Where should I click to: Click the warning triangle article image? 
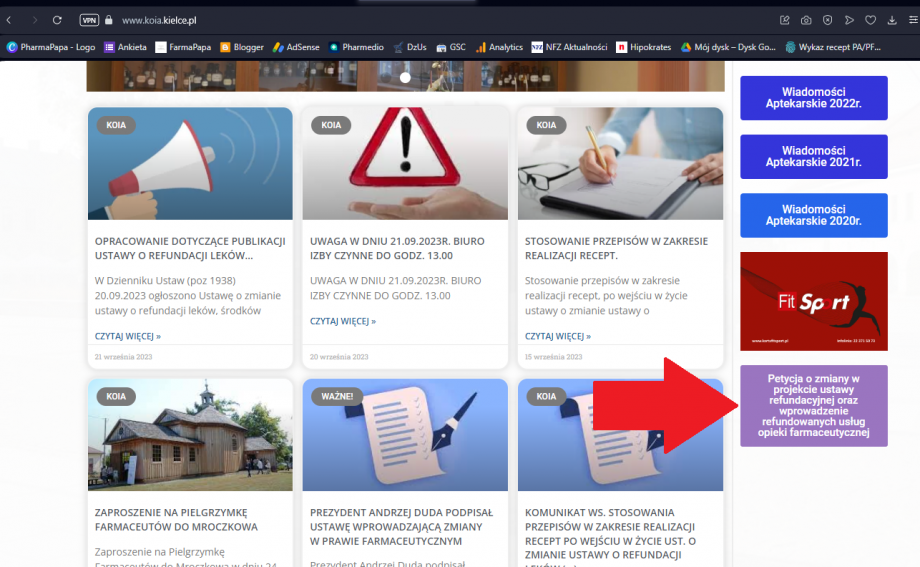(x=405, y=163)
